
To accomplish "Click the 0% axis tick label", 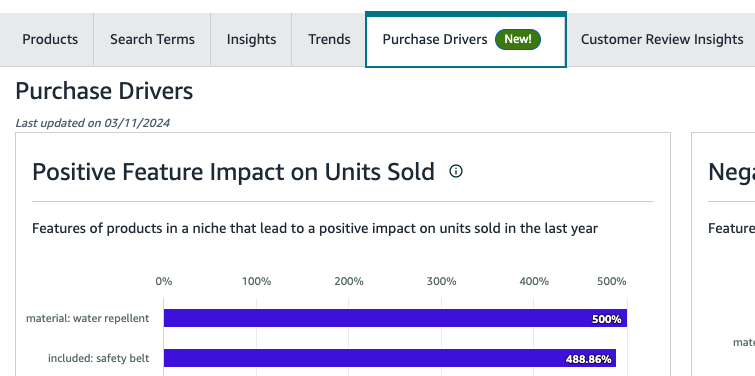I will [x=164, y=281].
